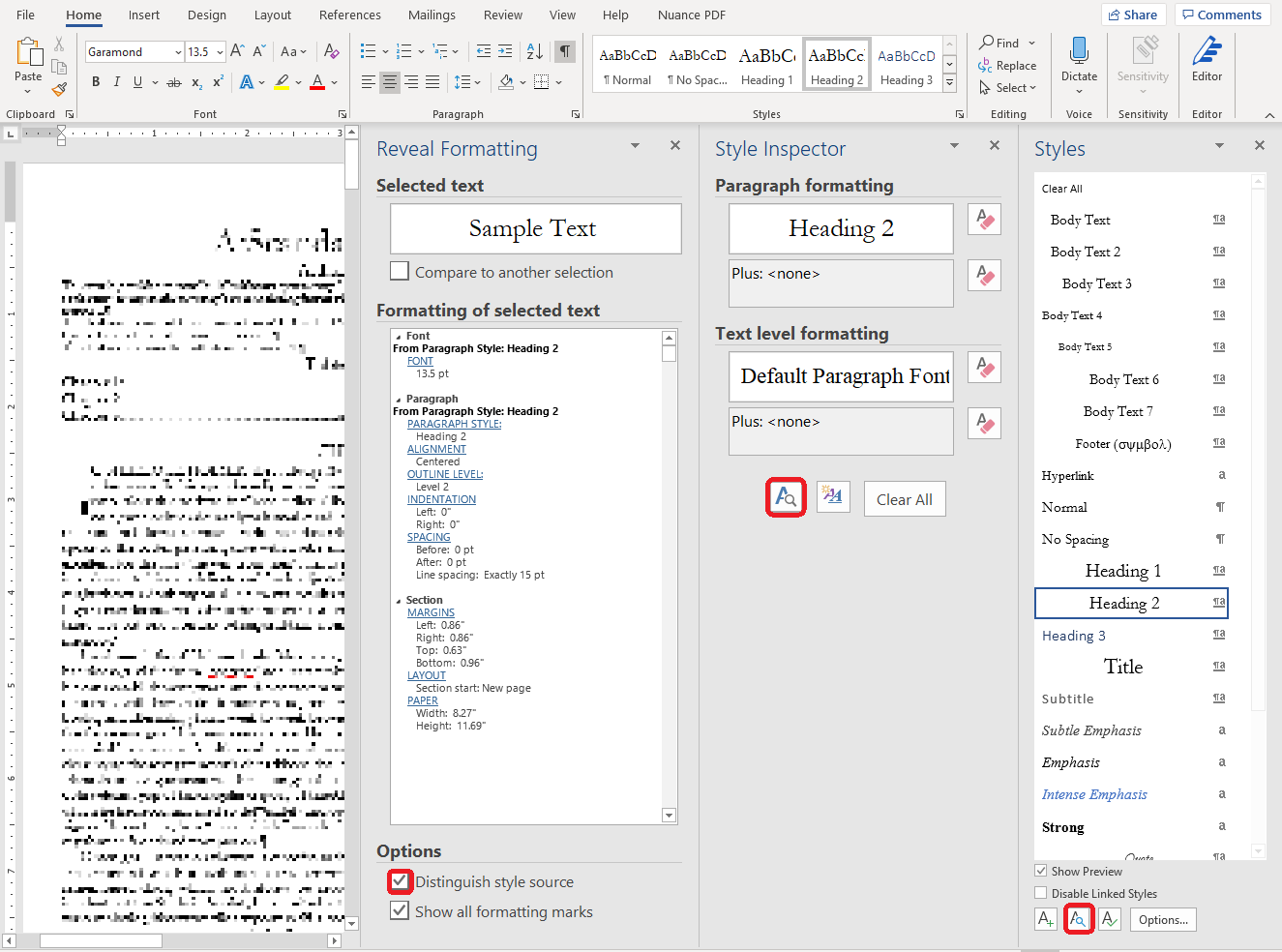
Task: Switch to the References tab
Action: click(x=349, y=15)
